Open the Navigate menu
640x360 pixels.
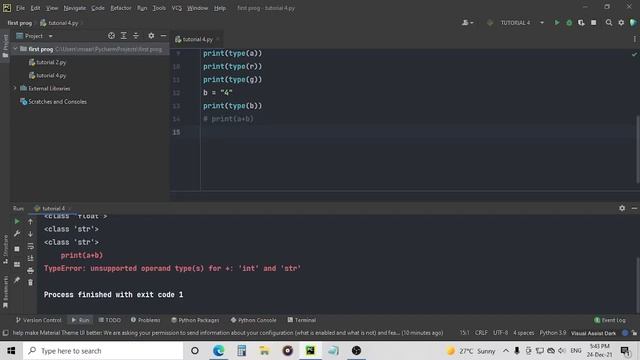74,8
